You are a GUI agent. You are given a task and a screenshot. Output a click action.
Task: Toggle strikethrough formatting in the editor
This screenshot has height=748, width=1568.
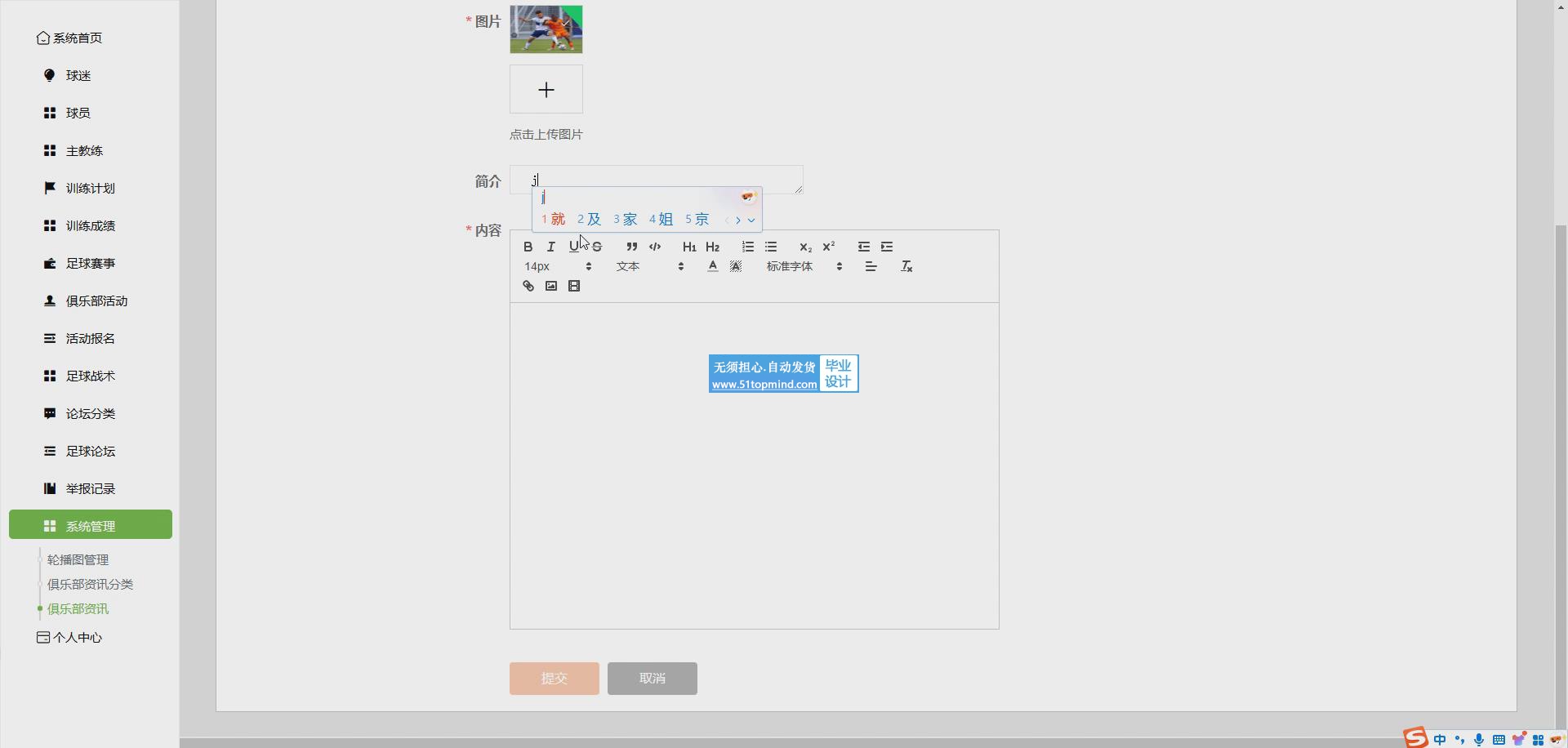598,247
